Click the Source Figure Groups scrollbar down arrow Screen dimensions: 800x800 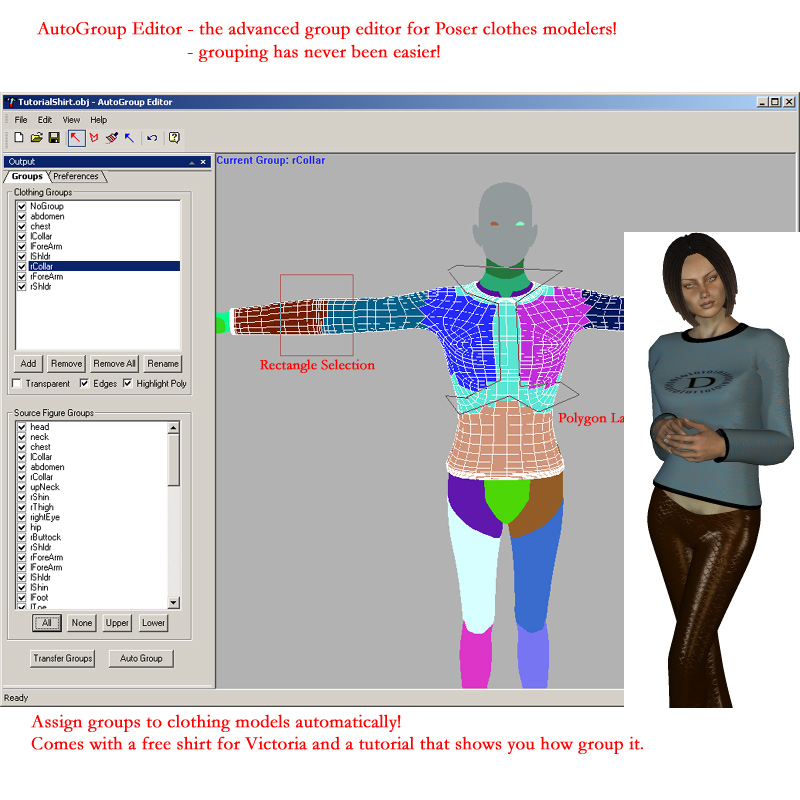click(x=173, y=603)
